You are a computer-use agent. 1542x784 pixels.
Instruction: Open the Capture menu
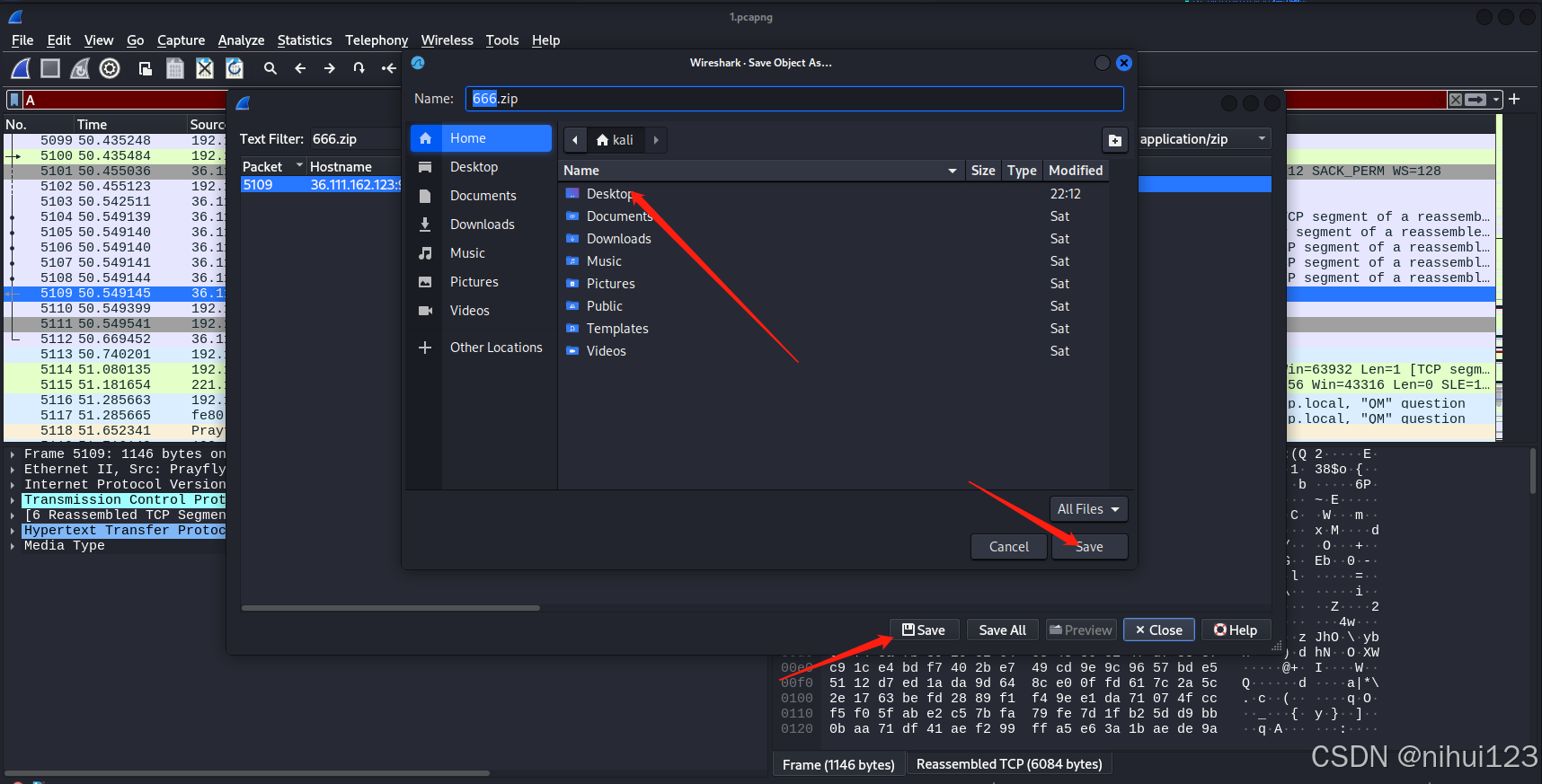pyautogui.click(x=181, y=40)
